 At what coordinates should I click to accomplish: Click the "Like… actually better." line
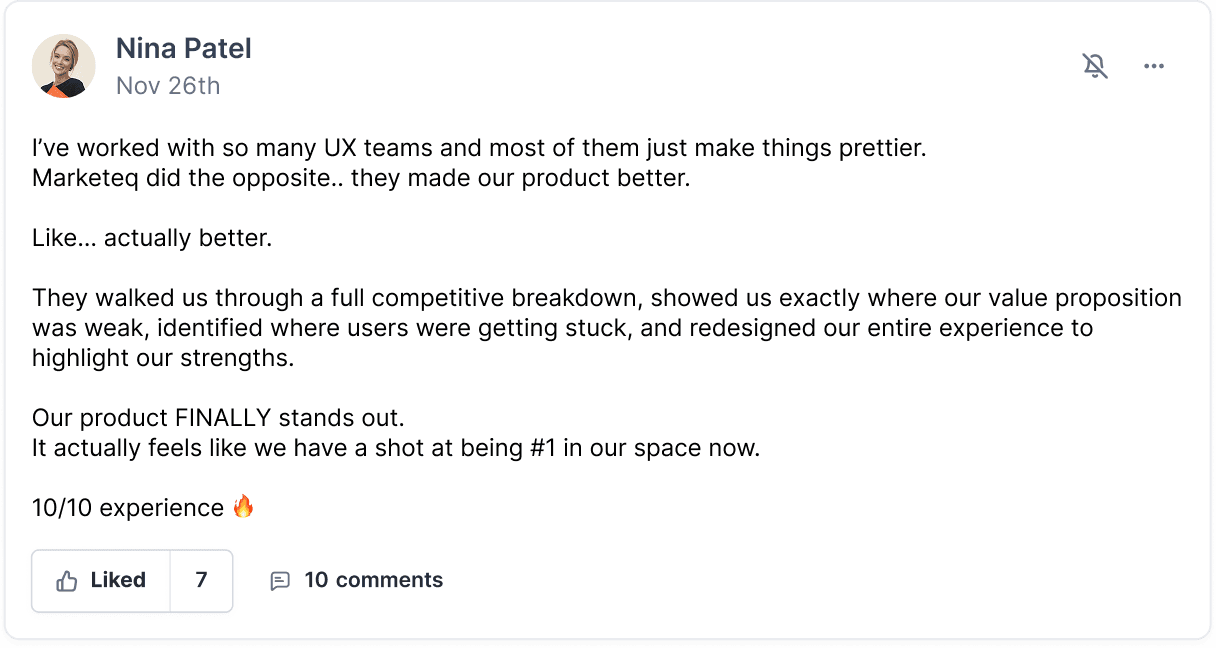click(x=151, y=239)
